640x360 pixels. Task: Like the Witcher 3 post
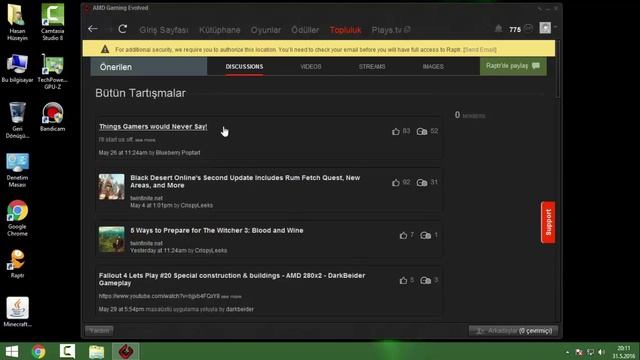pyautogui.click(x=403, y=235)
